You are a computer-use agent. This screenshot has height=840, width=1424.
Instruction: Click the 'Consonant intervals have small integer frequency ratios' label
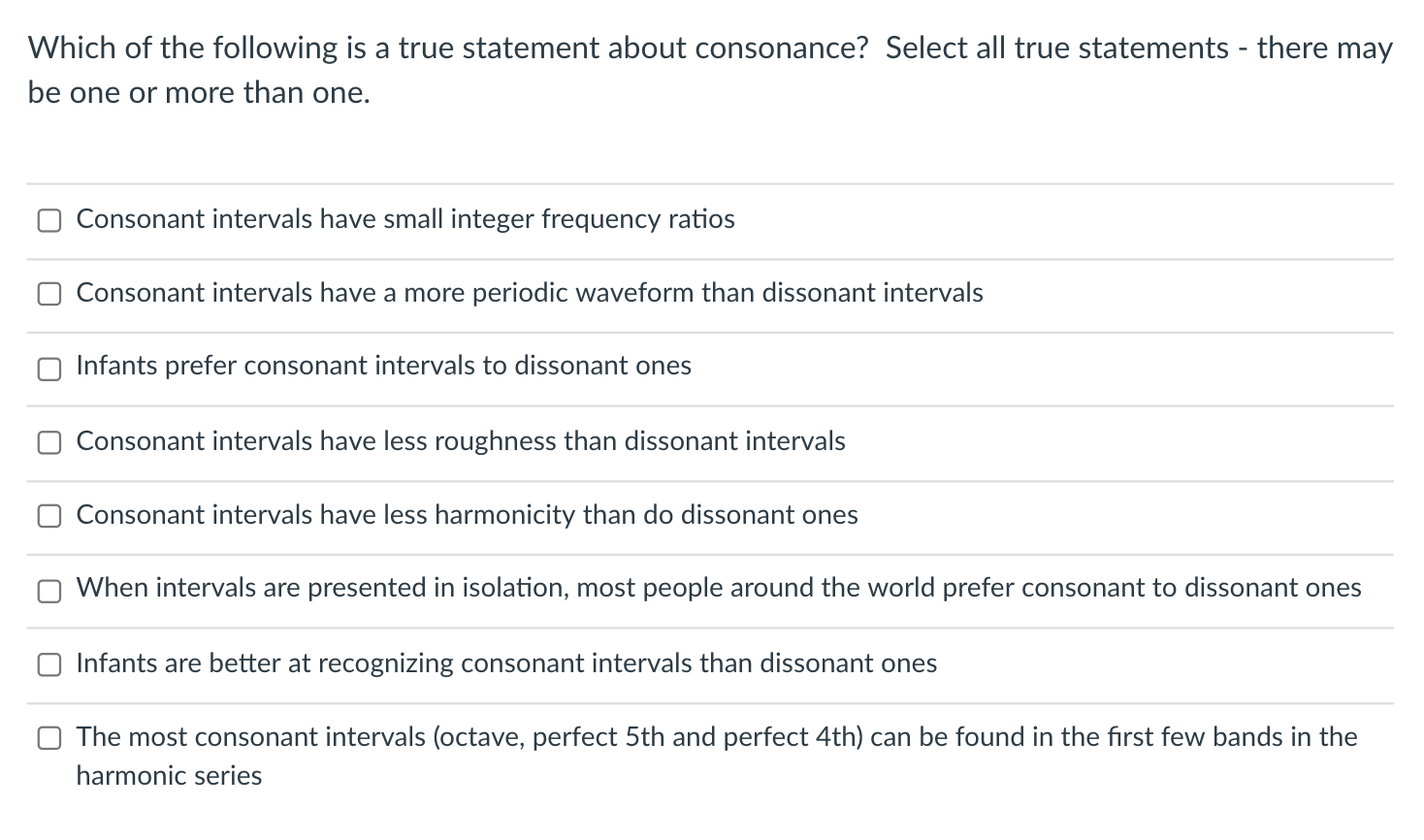point(405,219)
